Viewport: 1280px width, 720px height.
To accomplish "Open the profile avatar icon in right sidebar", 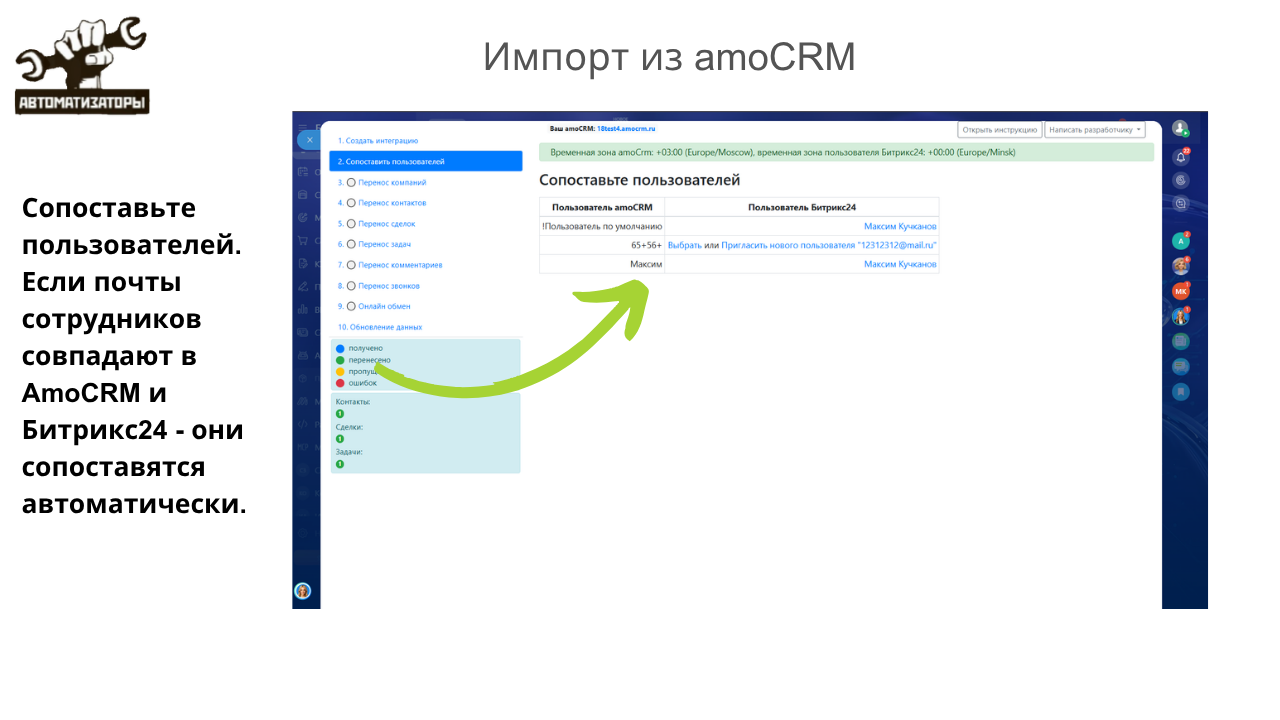I will pos(1180,128).
